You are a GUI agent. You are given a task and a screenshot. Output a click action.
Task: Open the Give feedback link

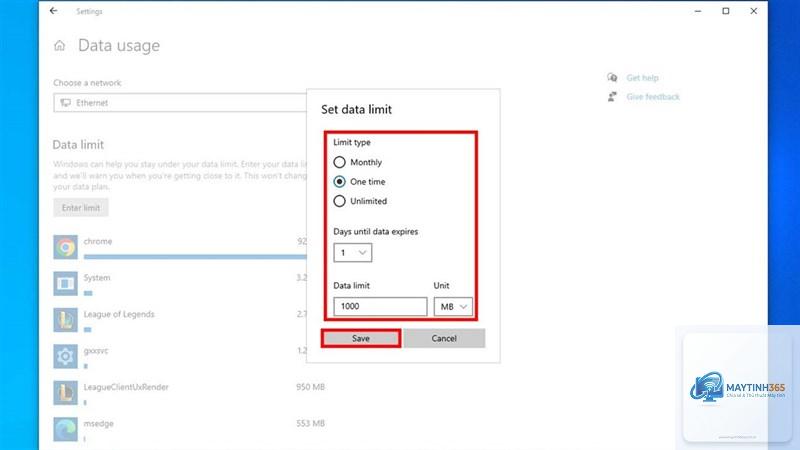(653, 96)
